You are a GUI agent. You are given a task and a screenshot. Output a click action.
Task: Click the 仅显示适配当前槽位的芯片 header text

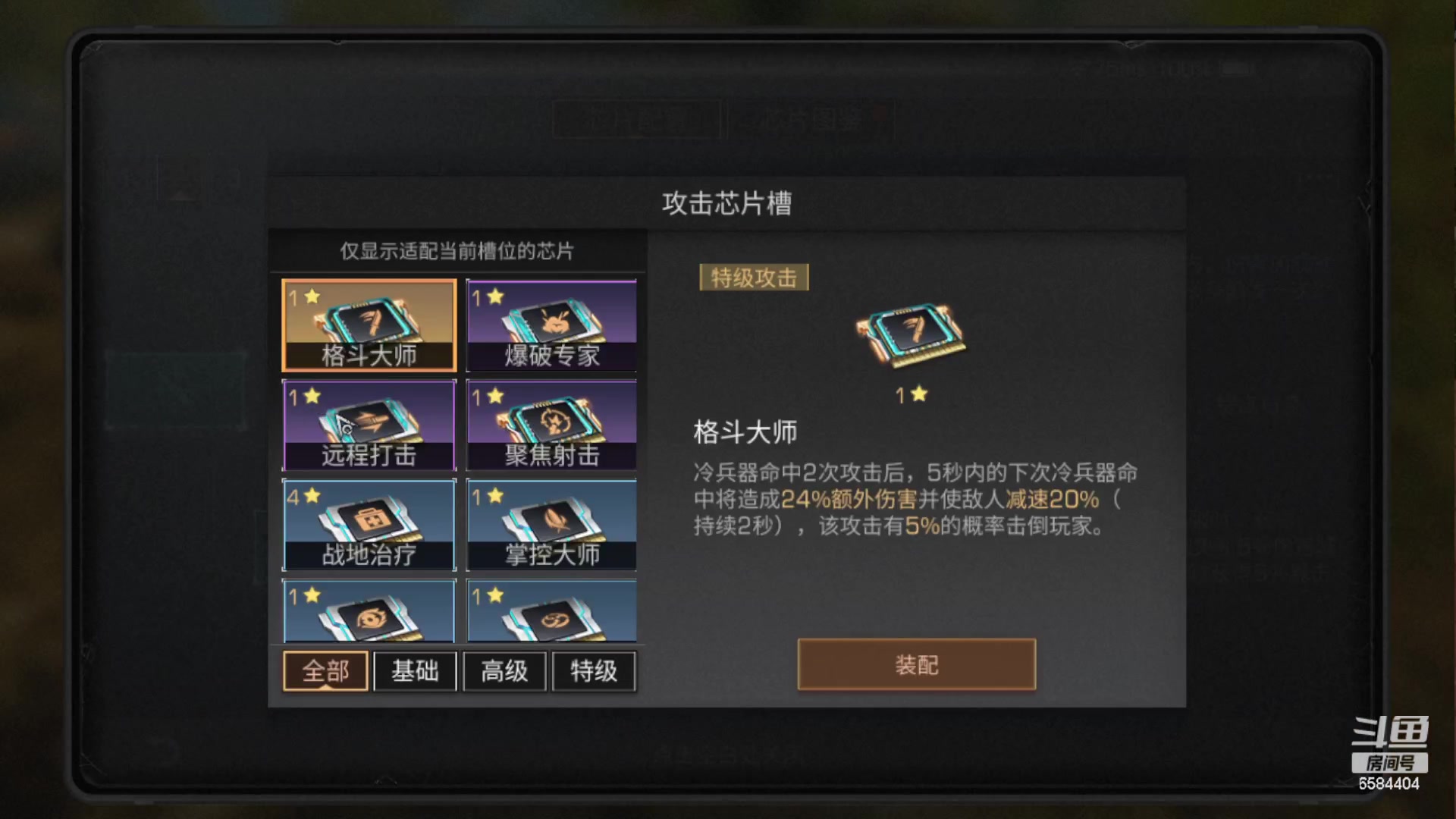click(457, 251)
